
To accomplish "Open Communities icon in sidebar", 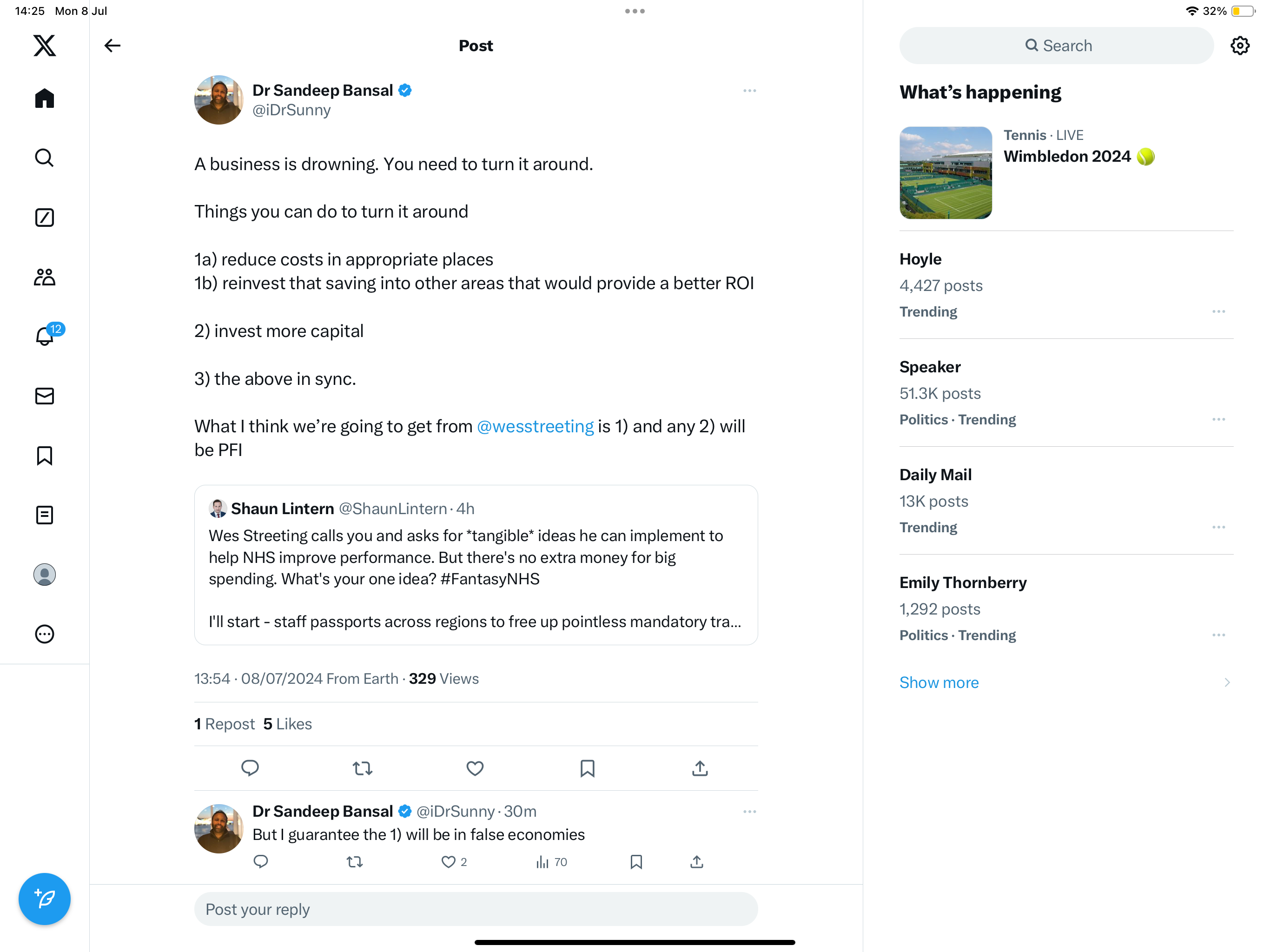I will click(45, 277).
